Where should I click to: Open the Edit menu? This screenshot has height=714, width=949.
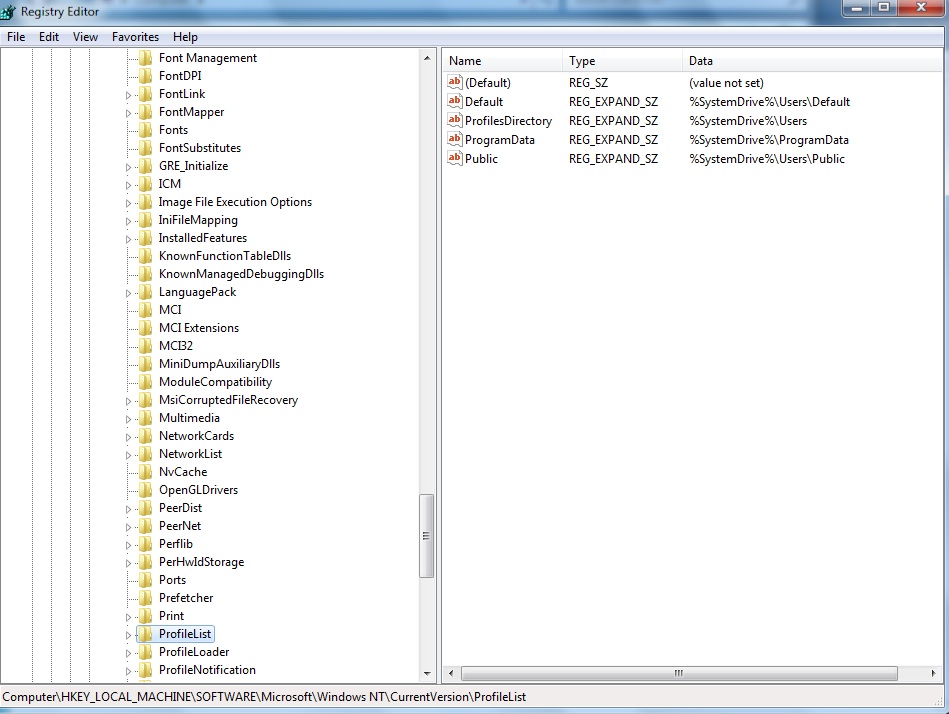[48, 37]
